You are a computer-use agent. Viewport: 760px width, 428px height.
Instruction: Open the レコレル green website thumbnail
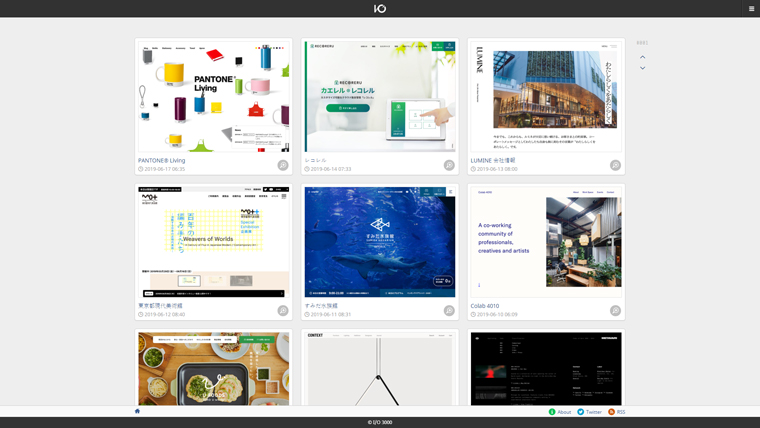point(380,96)
